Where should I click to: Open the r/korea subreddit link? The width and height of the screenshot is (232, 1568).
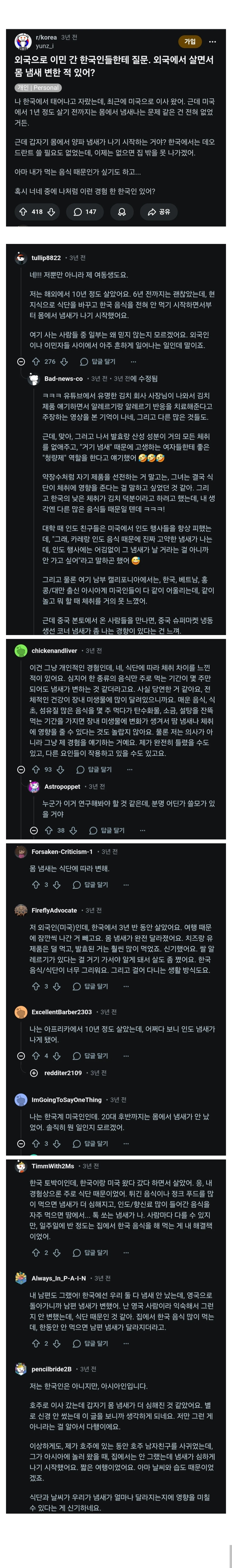coord(46,37)
